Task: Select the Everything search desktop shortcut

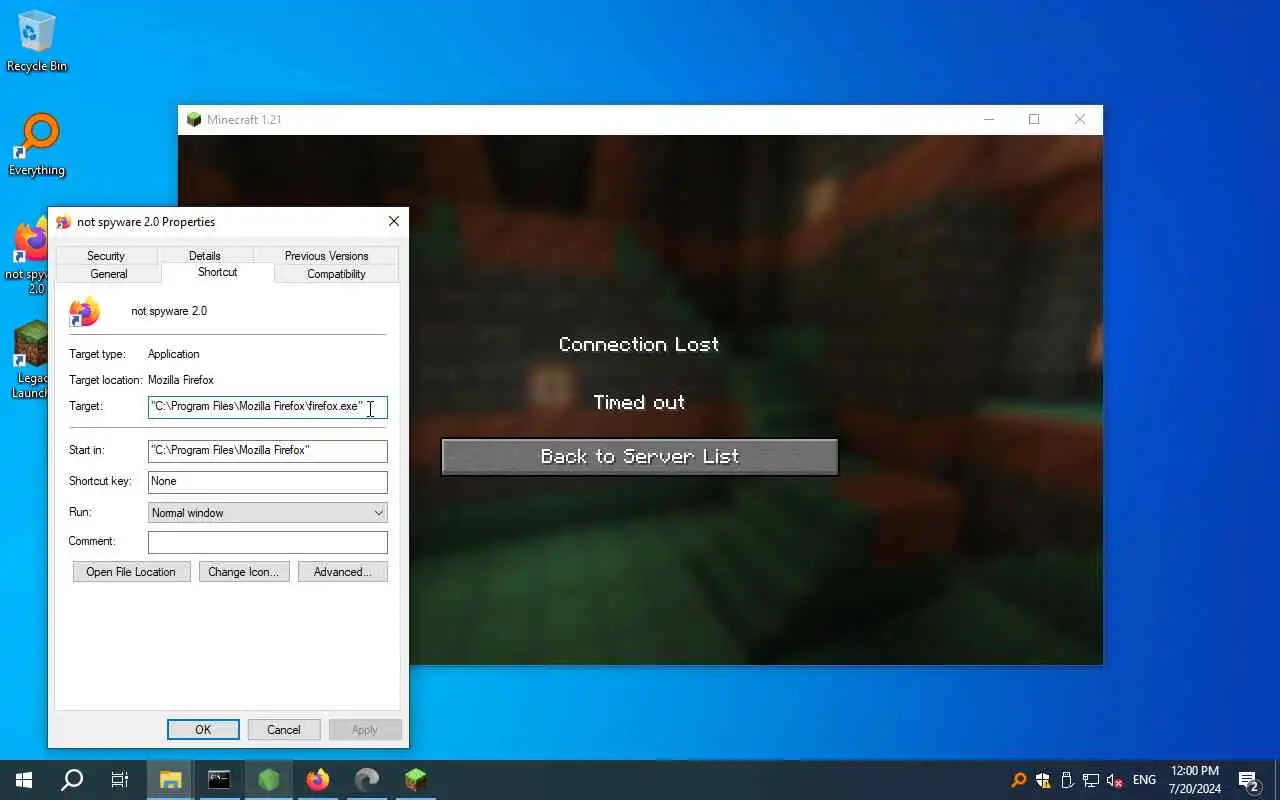Action: [x=37, y=145]
